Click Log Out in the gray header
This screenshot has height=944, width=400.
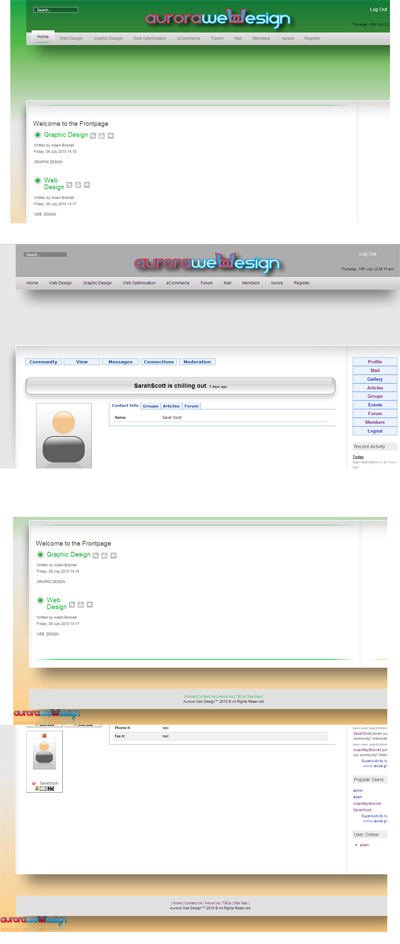(x=367, y=254)
